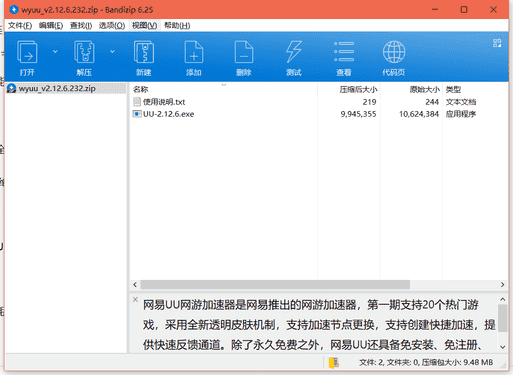Click the file list horizontal scrollbar thumb
The image size is (513, 375).
click(x=275, y=285)
